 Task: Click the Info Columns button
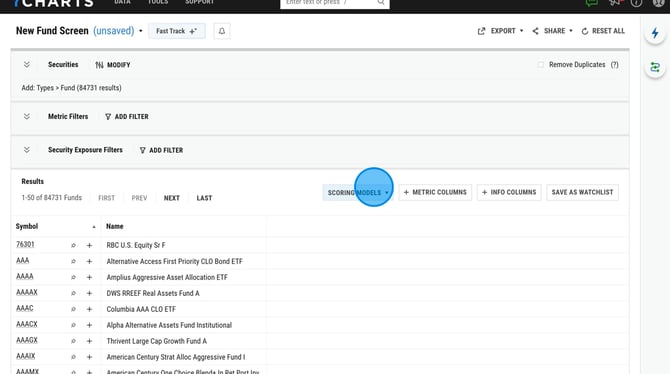(509, 192)
